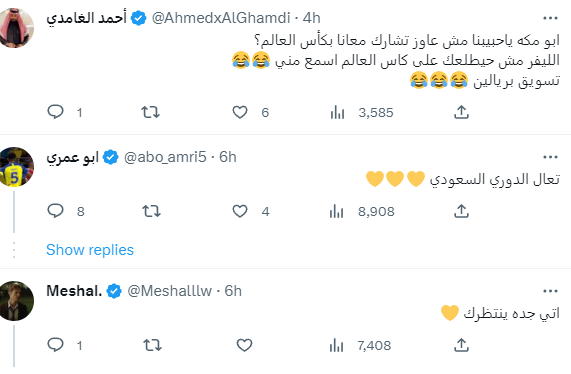The width and height of the screenshot is (571, 374).
Task: Open more options for @abo_amri5 tweet
Action: point(550,157)
